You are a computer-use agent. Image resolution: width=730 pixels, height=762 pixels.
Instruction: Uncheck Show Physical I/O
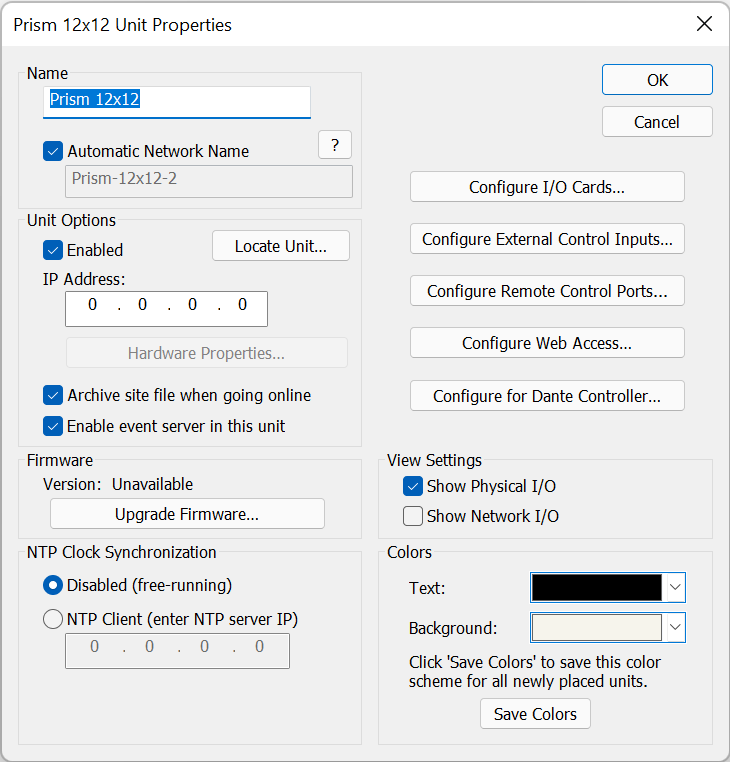pos(413,486)
